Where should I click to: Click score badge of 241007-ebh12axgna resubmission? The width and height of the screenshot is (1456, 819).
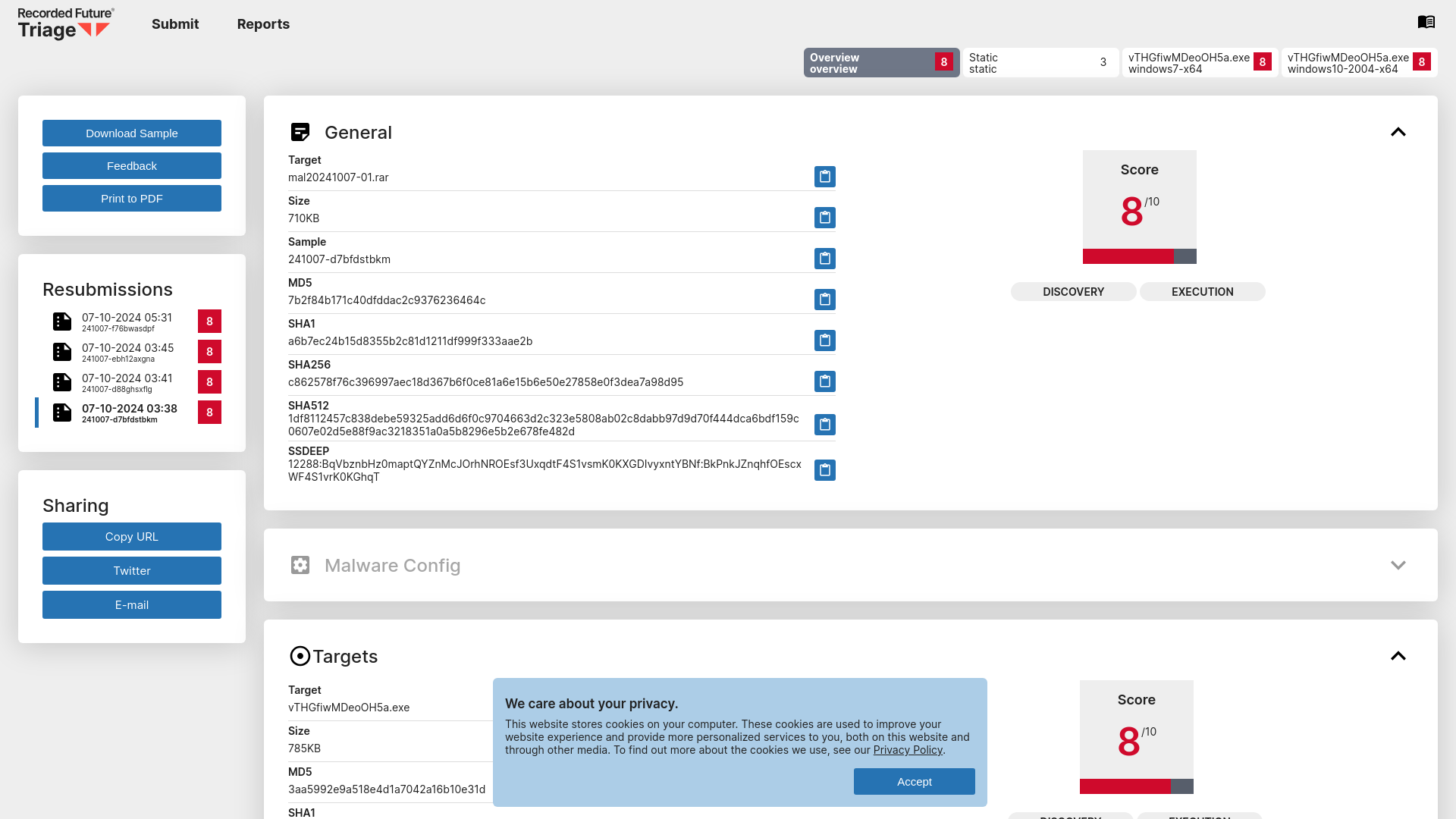pos(209,352)
